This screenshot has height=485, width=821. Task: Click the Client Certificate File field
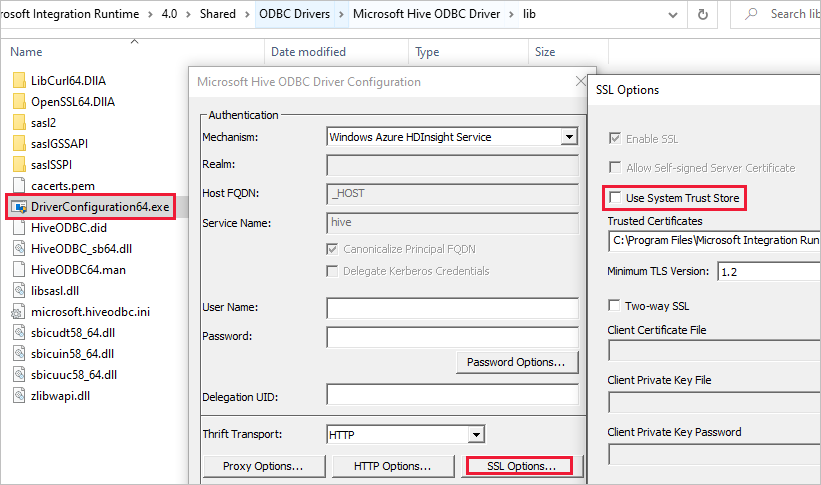(714, 350)
